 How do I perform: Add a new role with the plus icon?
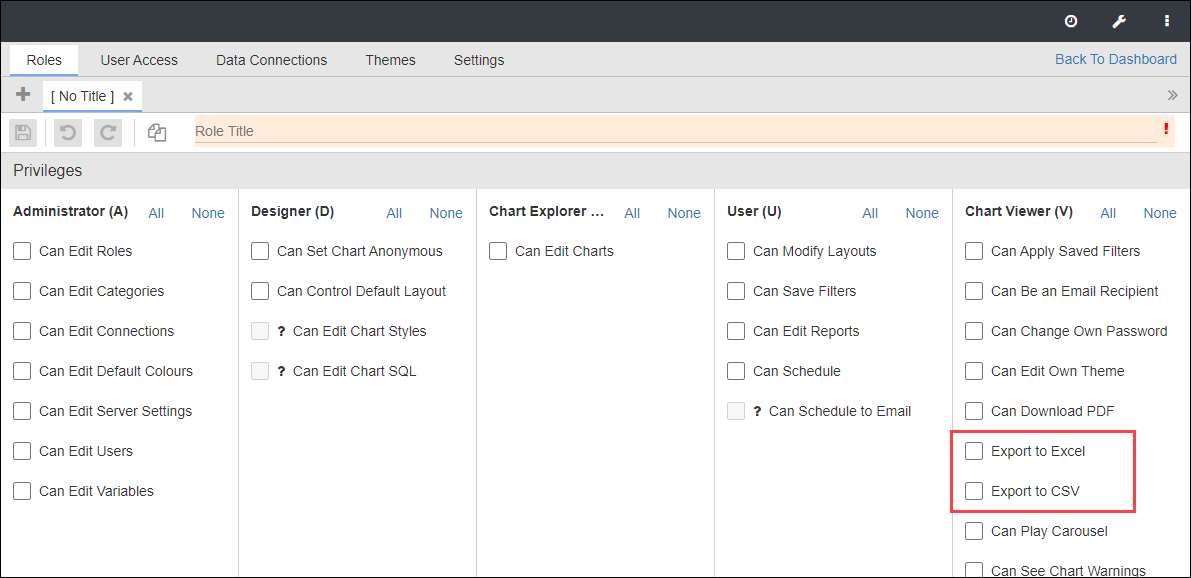click(x=22, y=94)
